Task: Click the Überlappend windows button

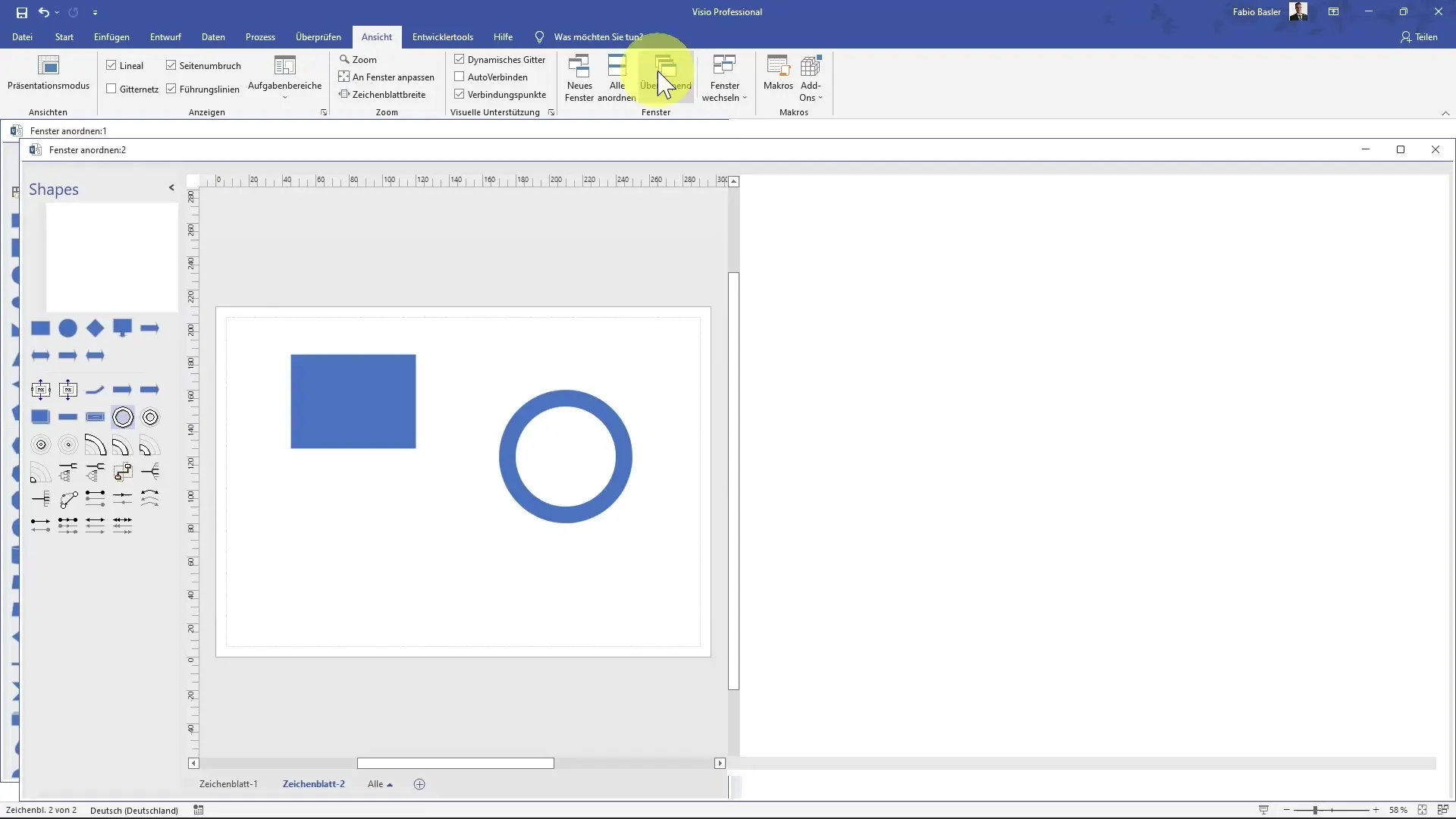Action: [665, 78]
